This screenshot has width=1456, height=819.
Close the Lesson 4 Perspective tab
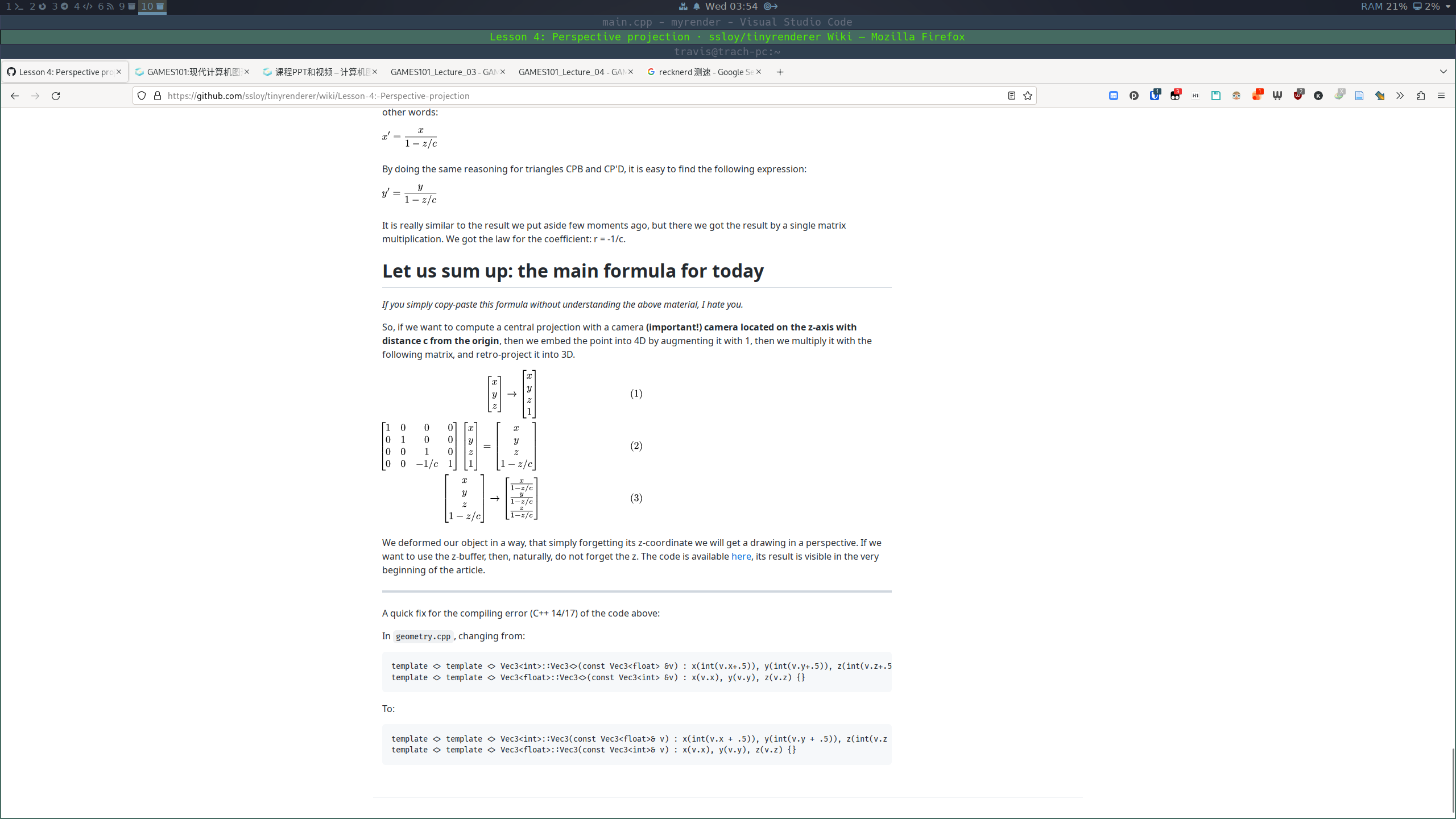pyautogui.click(x=119, y=72)
